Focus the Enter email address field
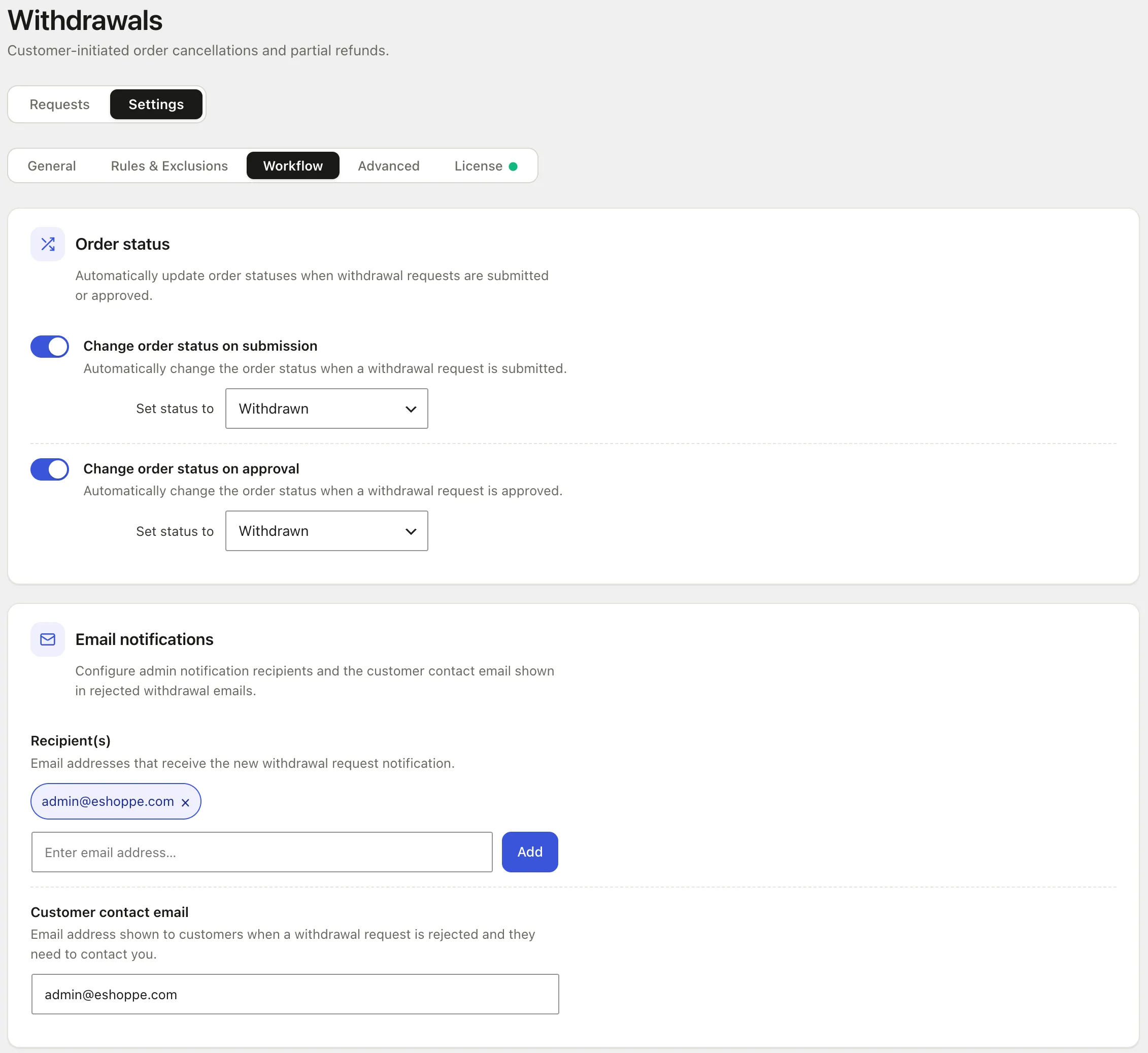Viewport: 1148px width, 1053px height. [x=262, y=852]
